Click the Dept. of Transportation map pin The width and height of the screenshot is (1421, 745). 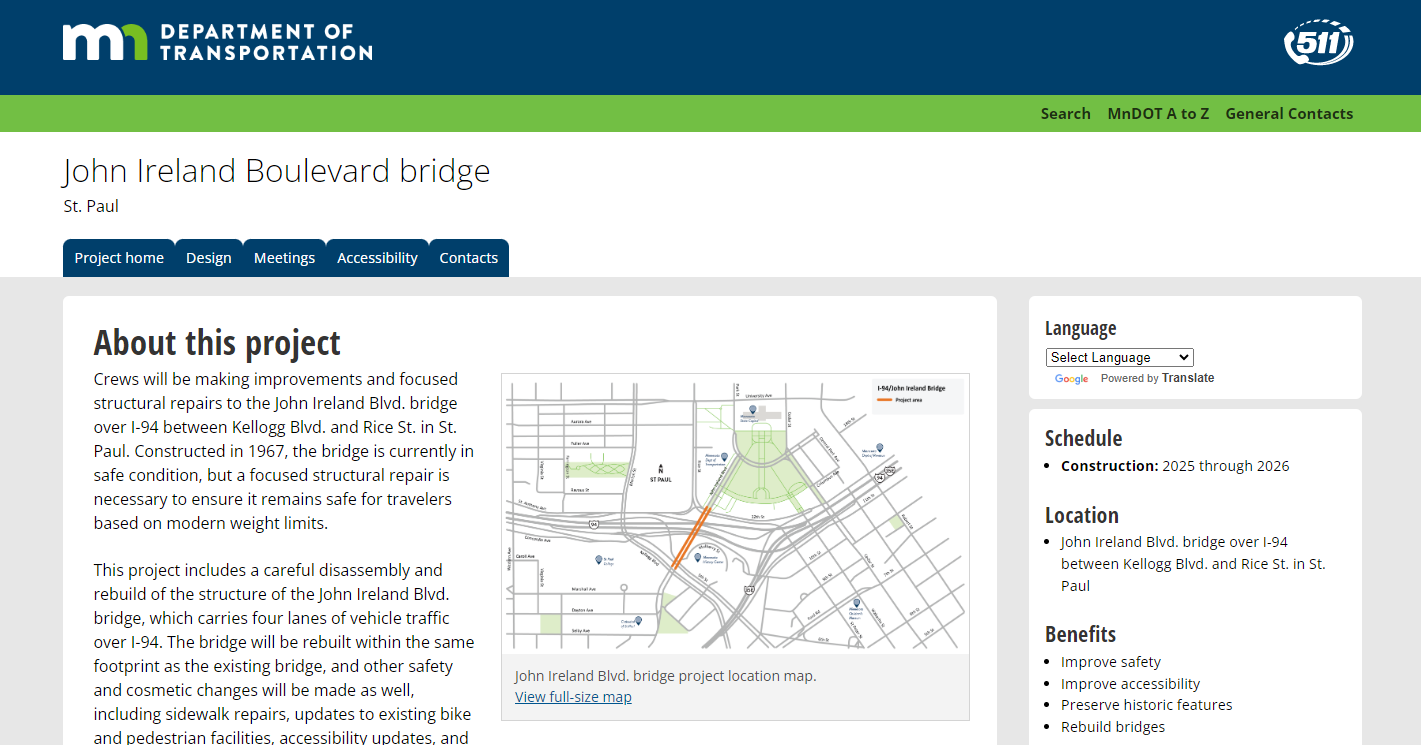tap(725, 455)
